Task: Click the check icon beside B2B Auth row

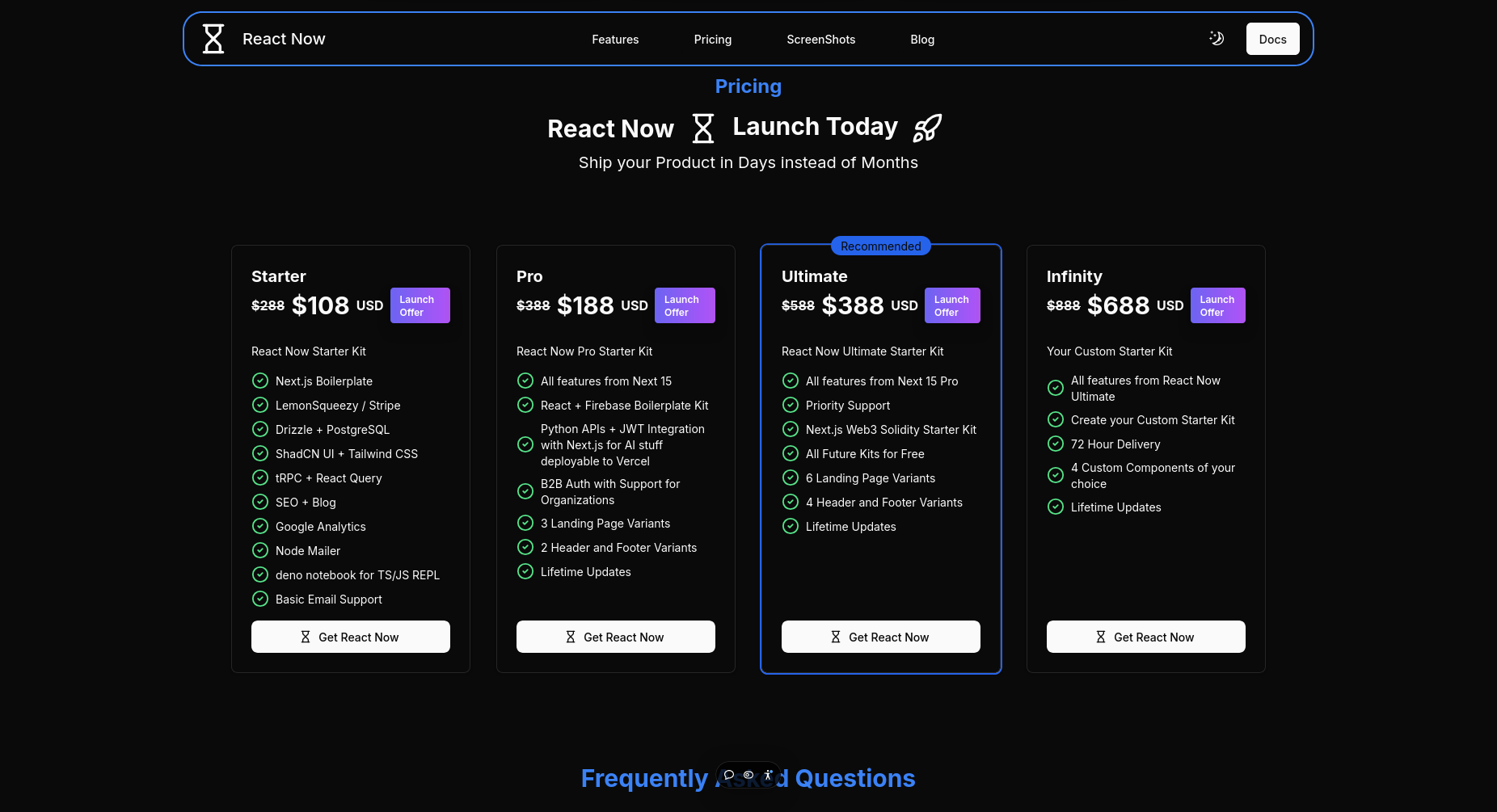Action: pos(525,491)
